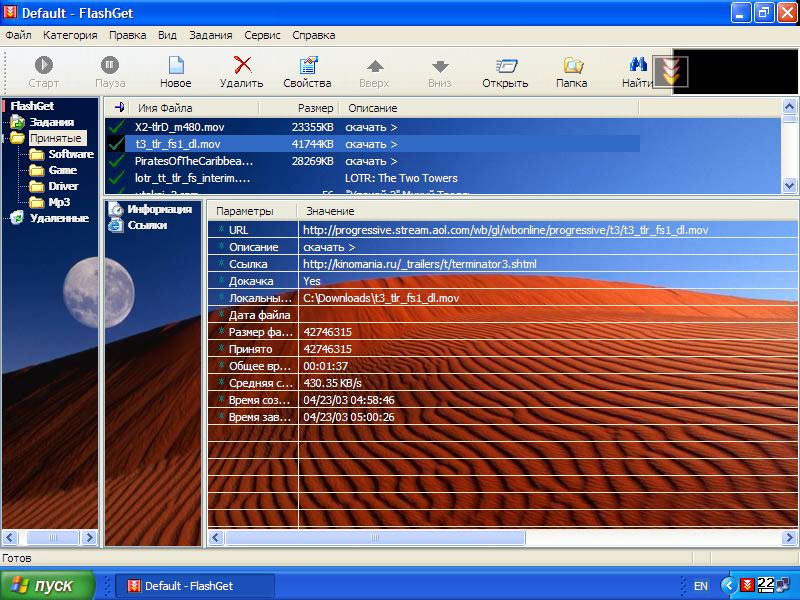The image size is (800, 600).
Task: Select the Удаленные category
Action: [x=59, y=218]
